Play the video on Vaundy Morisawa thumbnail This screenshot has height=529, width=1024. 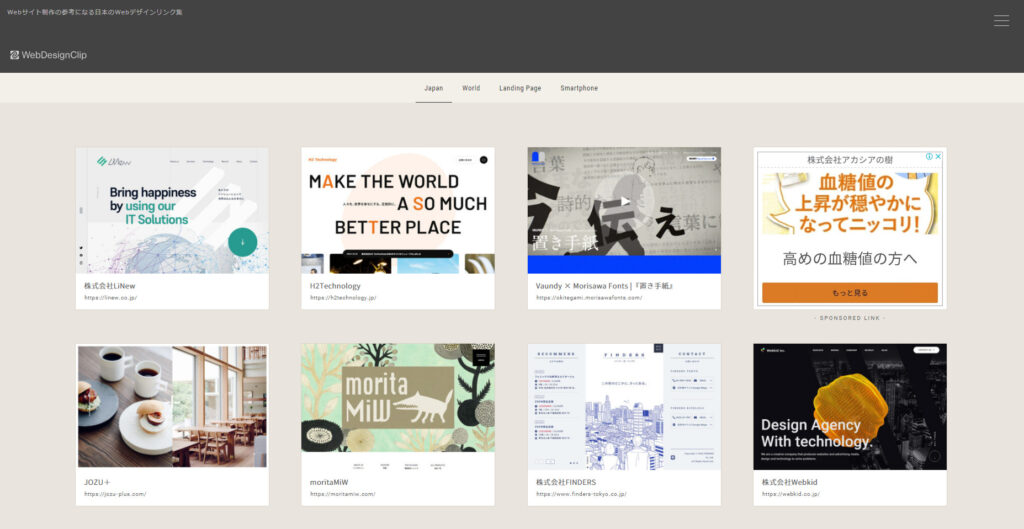pyautogui.click(x=625, y=201)
